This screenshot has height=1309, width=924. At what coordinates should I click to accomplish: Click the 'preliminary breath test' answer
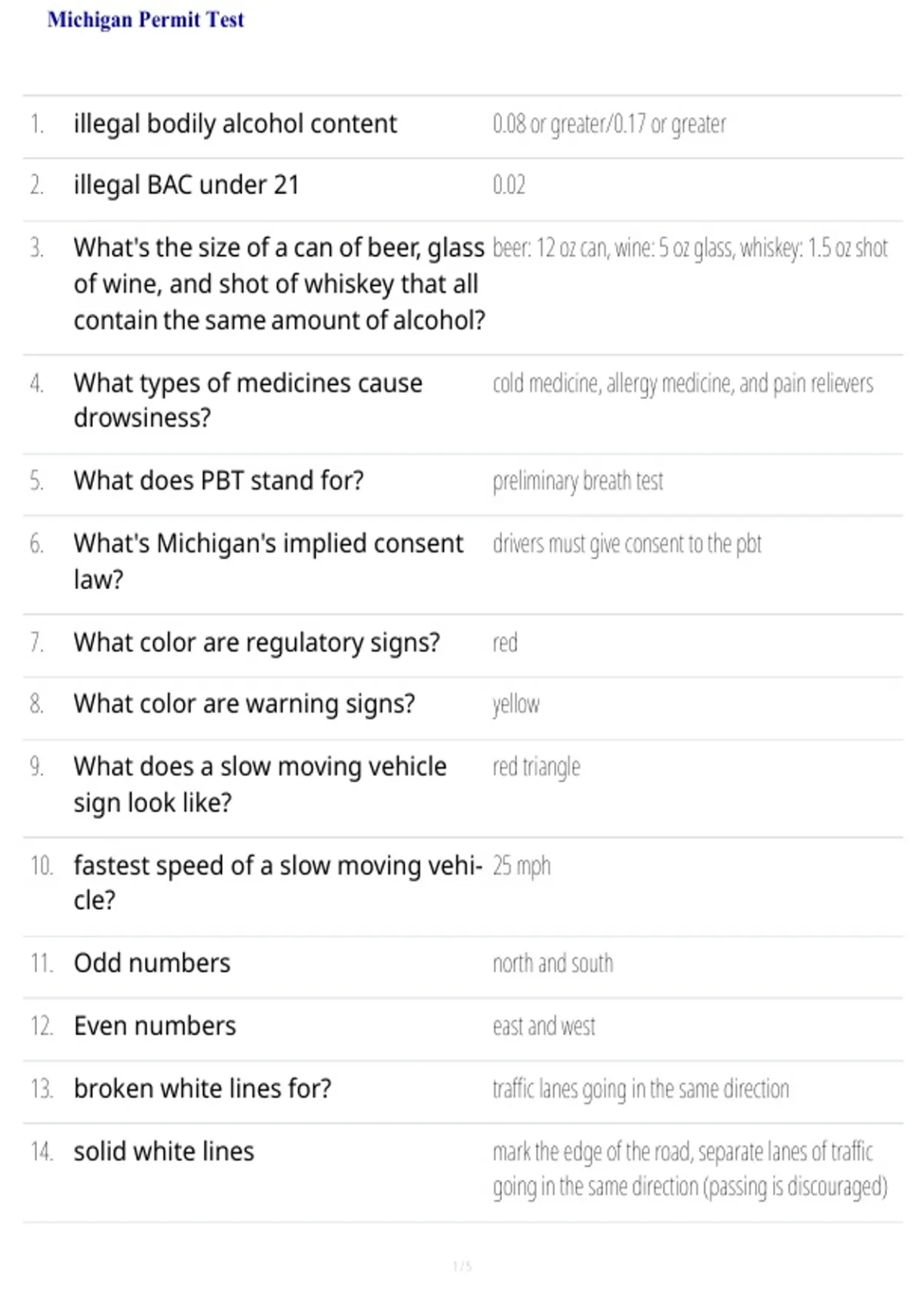tap(577, 481)
